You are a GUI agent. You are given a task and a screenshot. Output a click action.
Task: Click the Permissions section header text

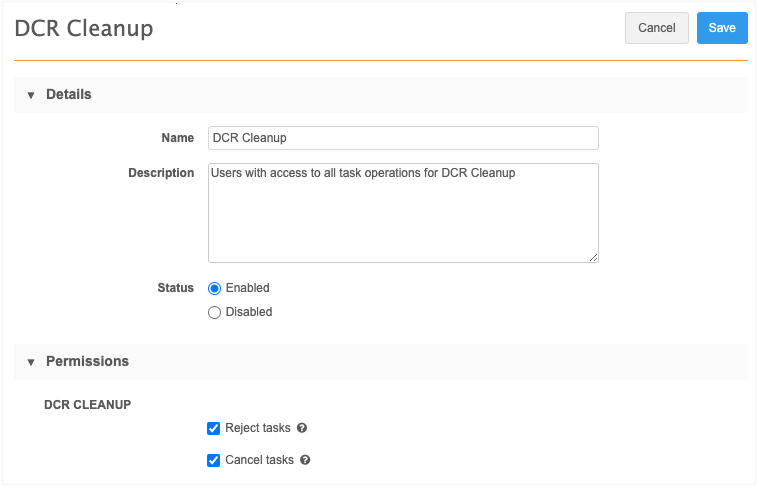coord(87,362)
